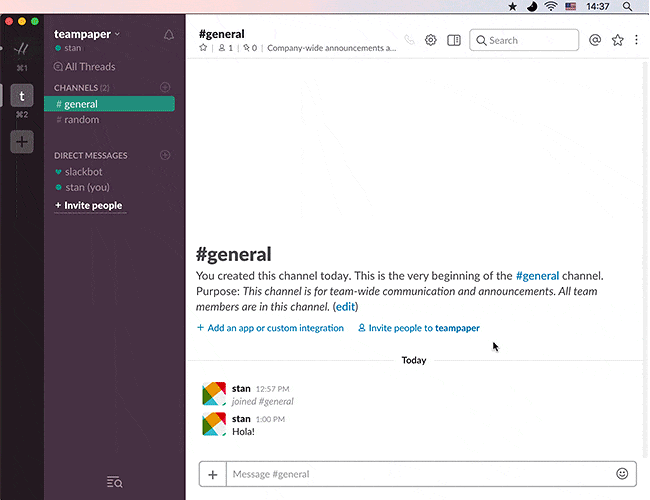The image size is (650, 500).
Task: Toggle the channel details pane icon
Action: 454,40
